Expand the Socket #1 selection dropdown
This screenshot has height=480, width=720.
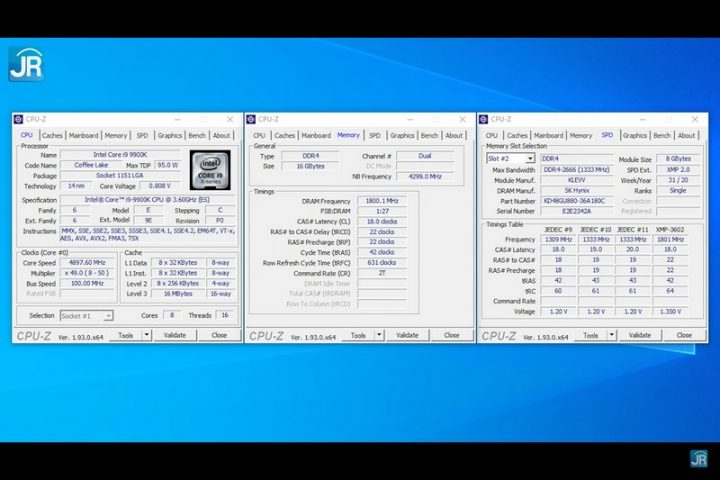pos(108,316)
